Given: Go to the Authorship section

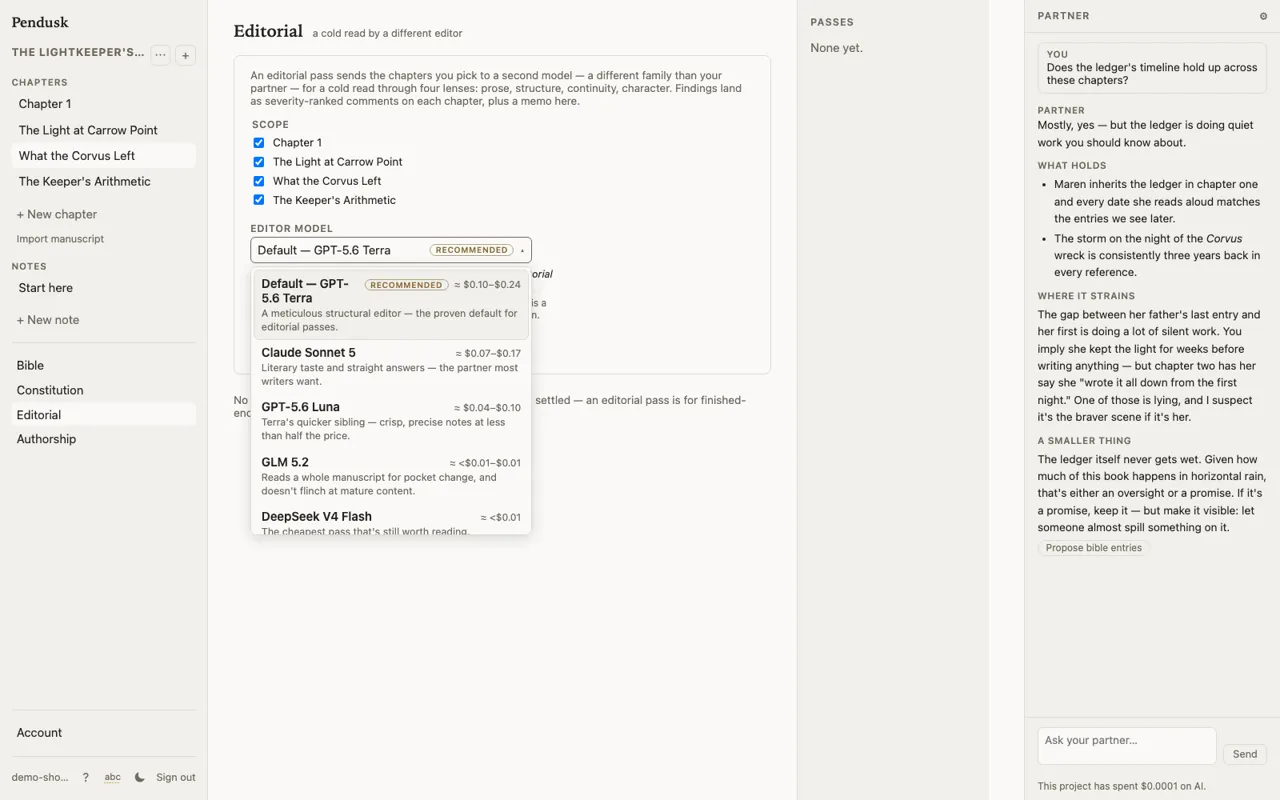Looking at the screenshot, I should click(104, 439).
